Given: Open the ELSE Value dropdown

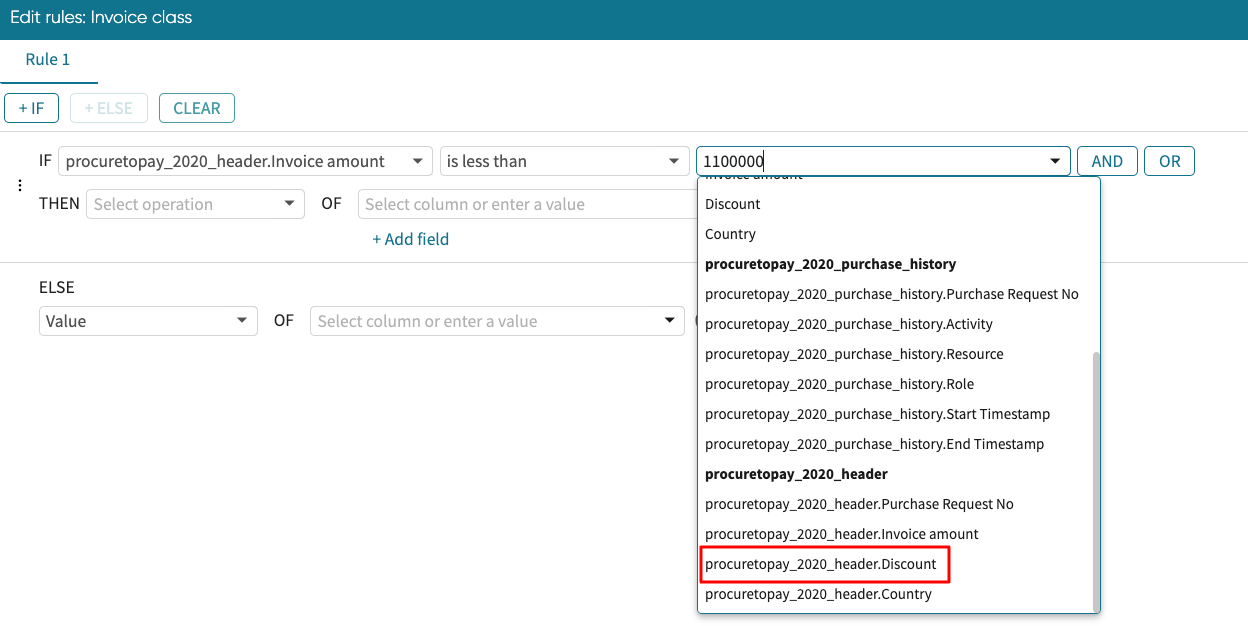Looking at the screenshot, I should pos(147,321).
